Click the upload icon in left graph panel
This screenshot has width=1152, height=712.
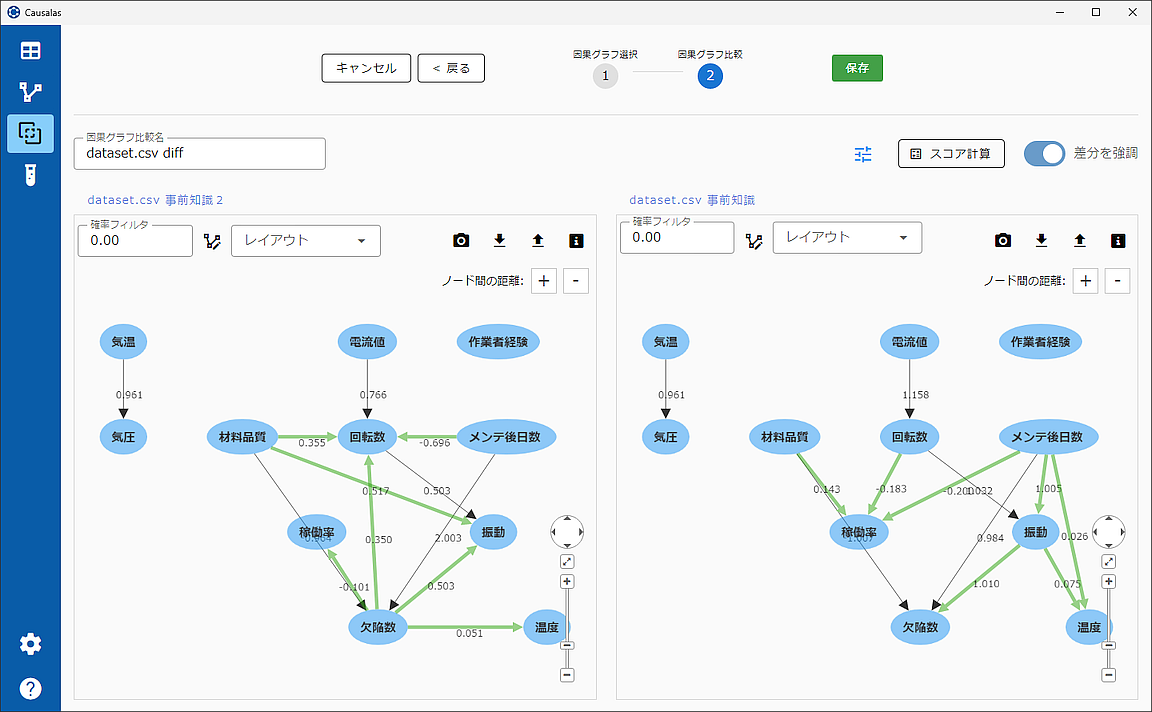pyautogui.click(x=537, y=241)
